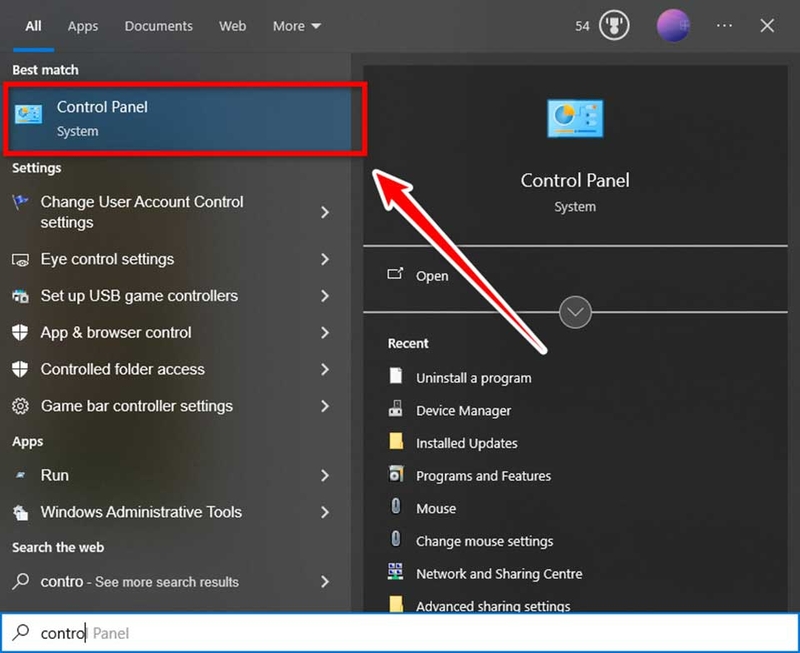Open recent item Installed Updates
The image size is (800, 653).
tap(466, 443)
